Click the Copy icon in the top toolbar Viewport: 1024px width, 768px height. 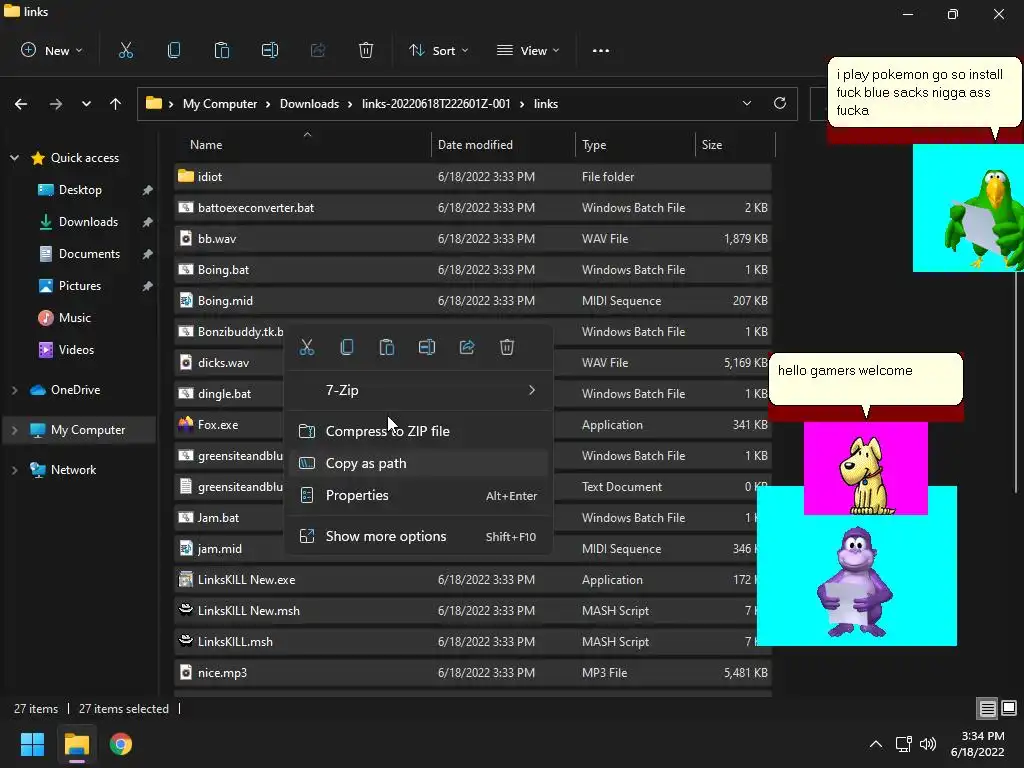[x=174, y=50]
